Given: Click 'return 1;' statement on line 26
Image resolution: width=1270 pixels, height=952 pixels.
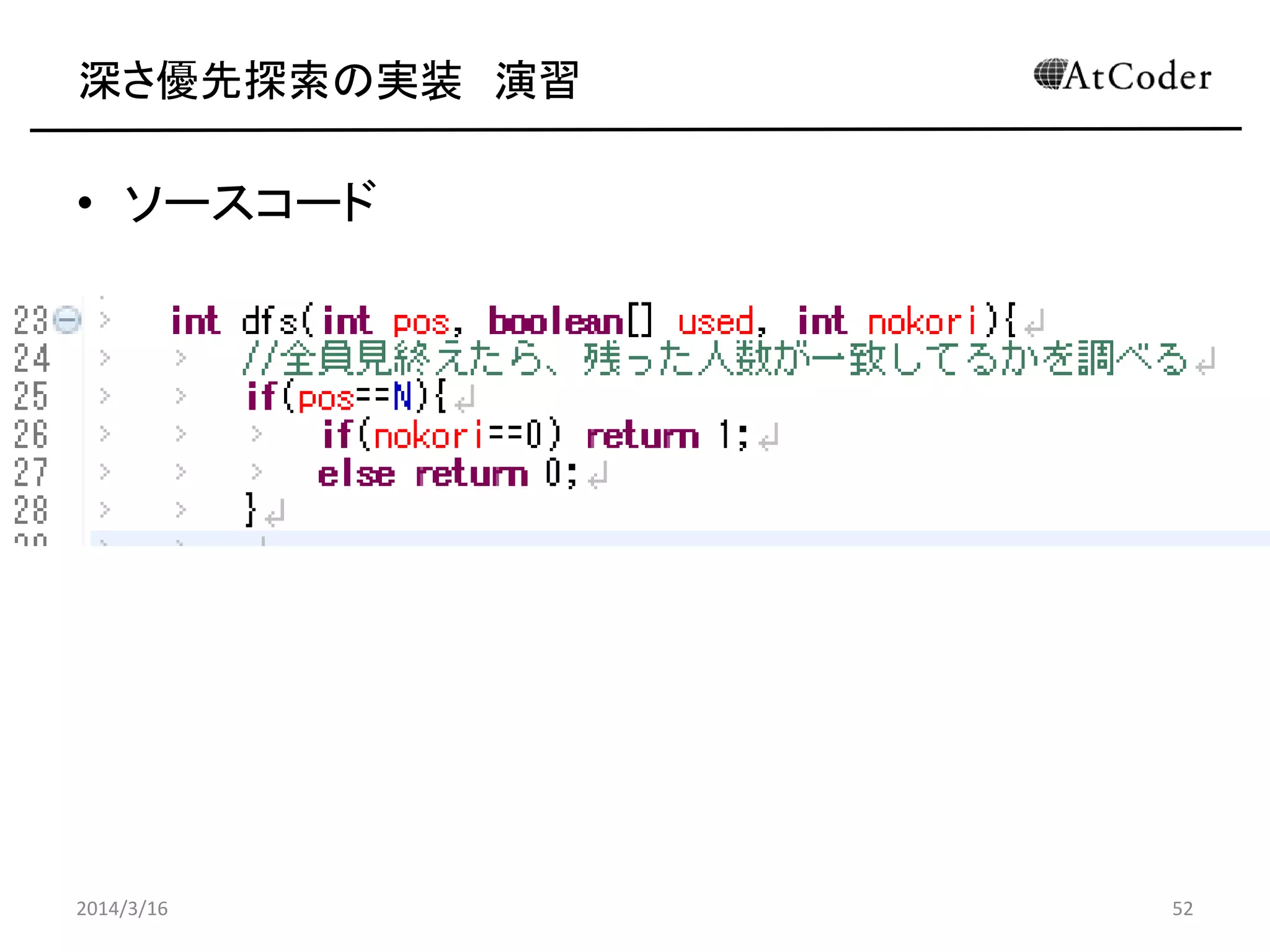Looking at the screenshot, I should 667,434.
